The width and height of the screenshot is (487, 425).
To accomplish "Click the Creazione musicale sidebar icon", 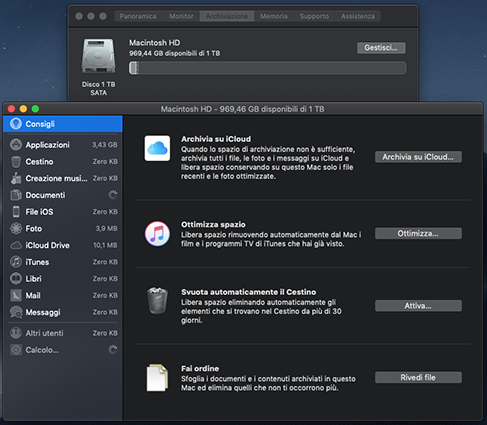I will (16, 178).
